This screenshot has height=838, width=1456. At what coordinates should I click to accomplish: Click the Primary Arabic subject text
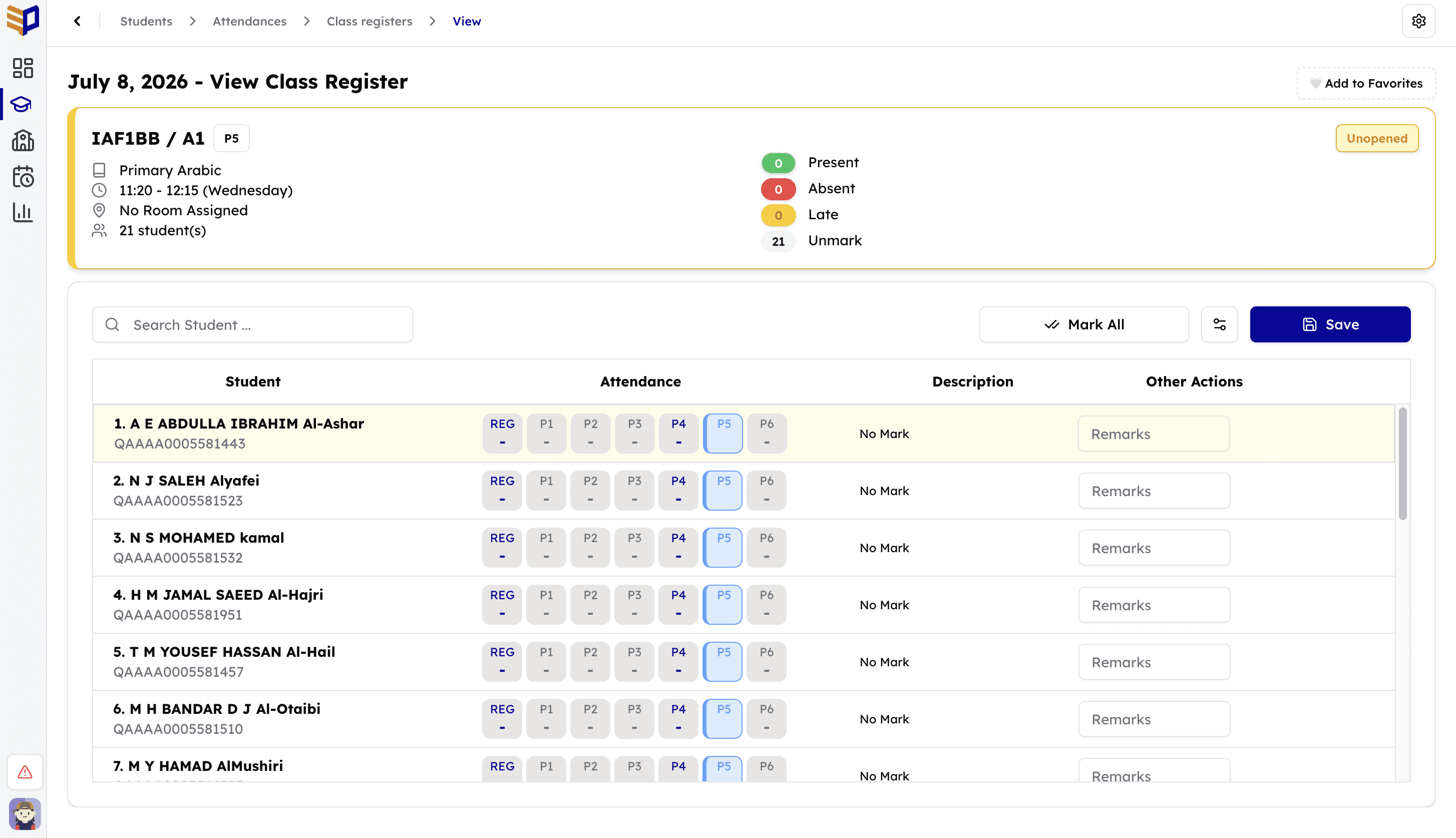170,170
